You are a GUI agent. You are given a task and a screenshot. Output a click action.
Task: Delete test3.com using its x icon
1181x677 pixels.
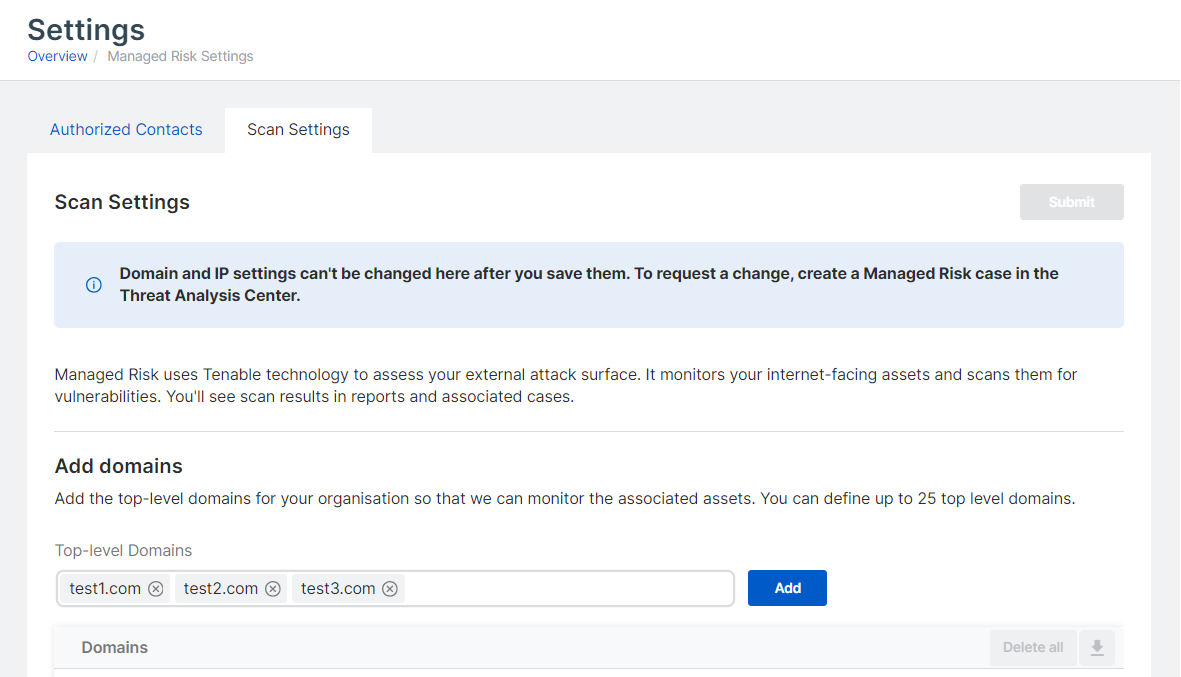(x=390, y=589)
